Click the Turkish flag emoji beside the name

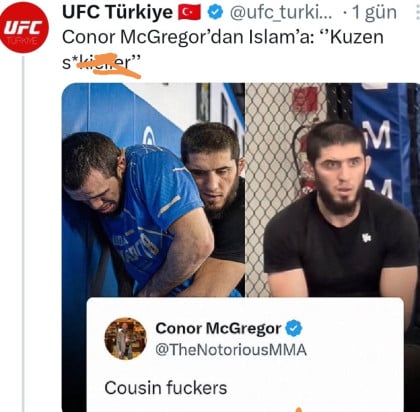coord(189,12)
